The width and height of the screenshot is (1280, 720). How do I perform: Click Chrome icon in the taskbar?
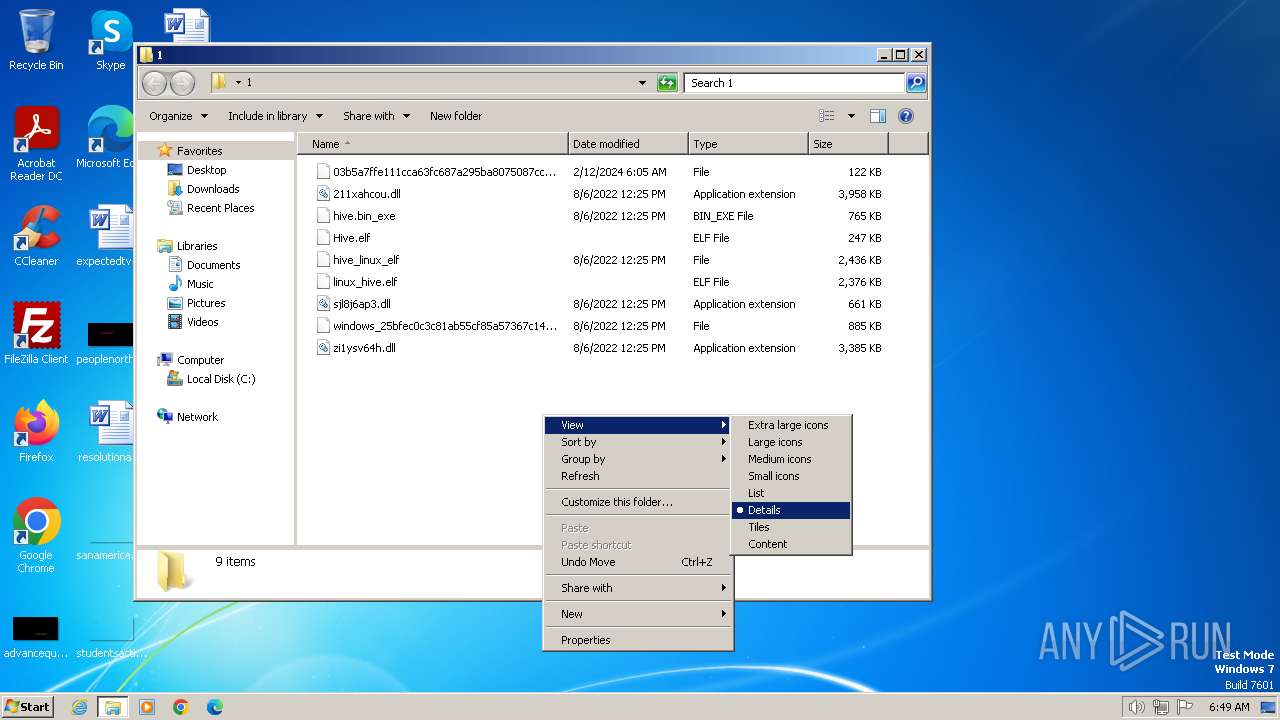pos(181,707)
